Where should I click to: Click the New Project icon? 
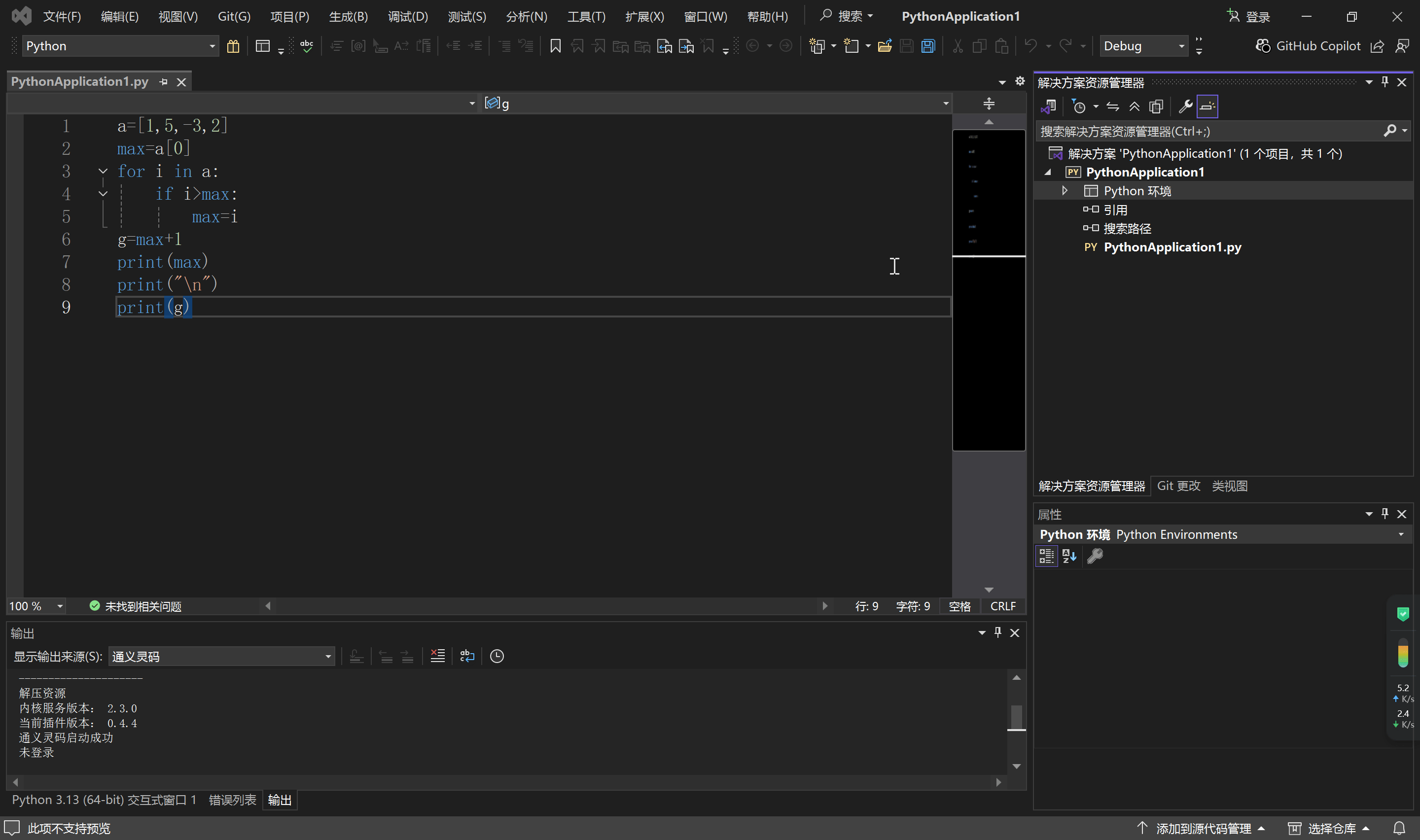pyautogui.click(x=816, y=46)
